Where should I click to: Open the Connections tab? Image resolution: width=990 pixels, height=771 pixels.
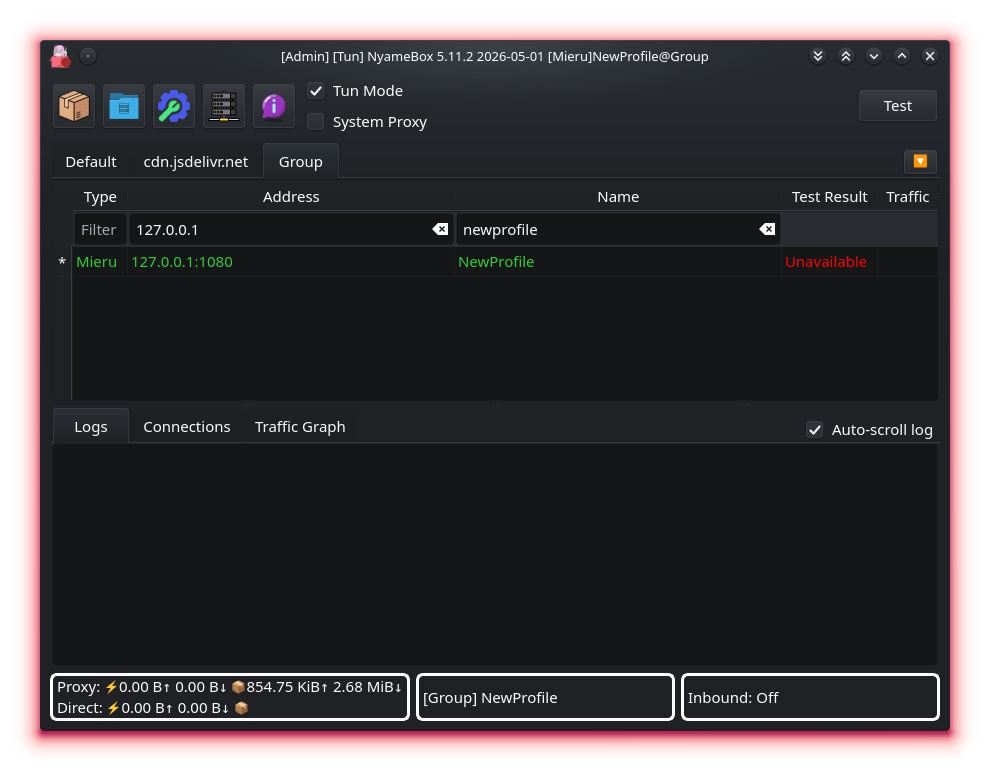pyautogui.click(x=187, y=427)
